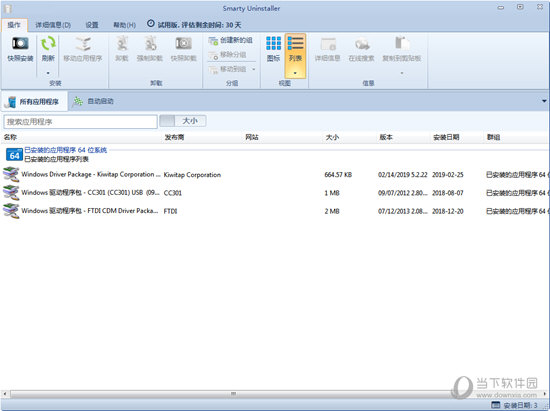550x411 pixels.
Task: Click the 详细信息 details ribbon icon
Action: (328, 44)
